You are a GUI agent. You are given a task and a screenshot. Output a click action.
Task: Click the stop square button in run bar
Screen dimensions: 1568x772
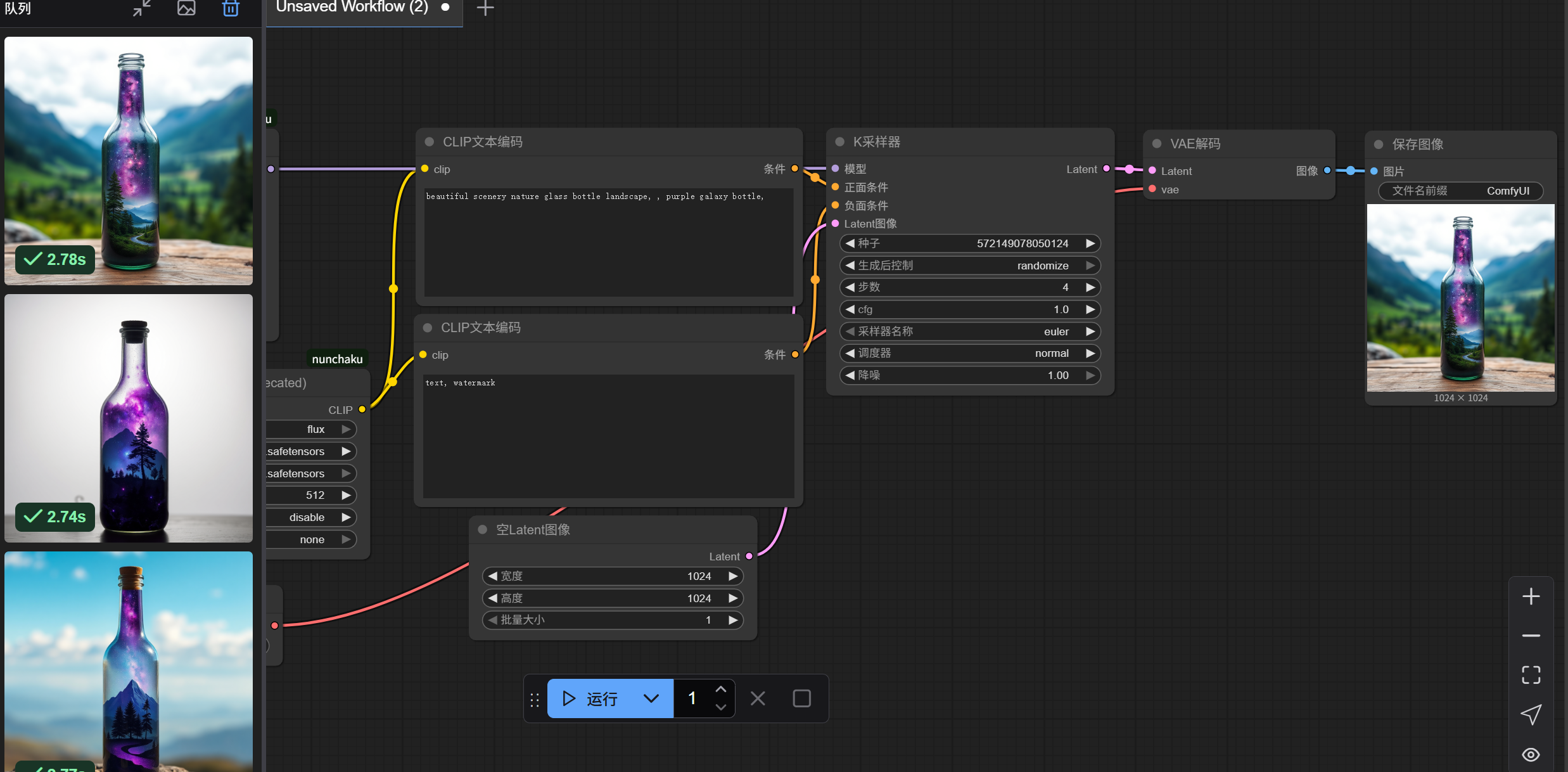(x=801, y=698)
